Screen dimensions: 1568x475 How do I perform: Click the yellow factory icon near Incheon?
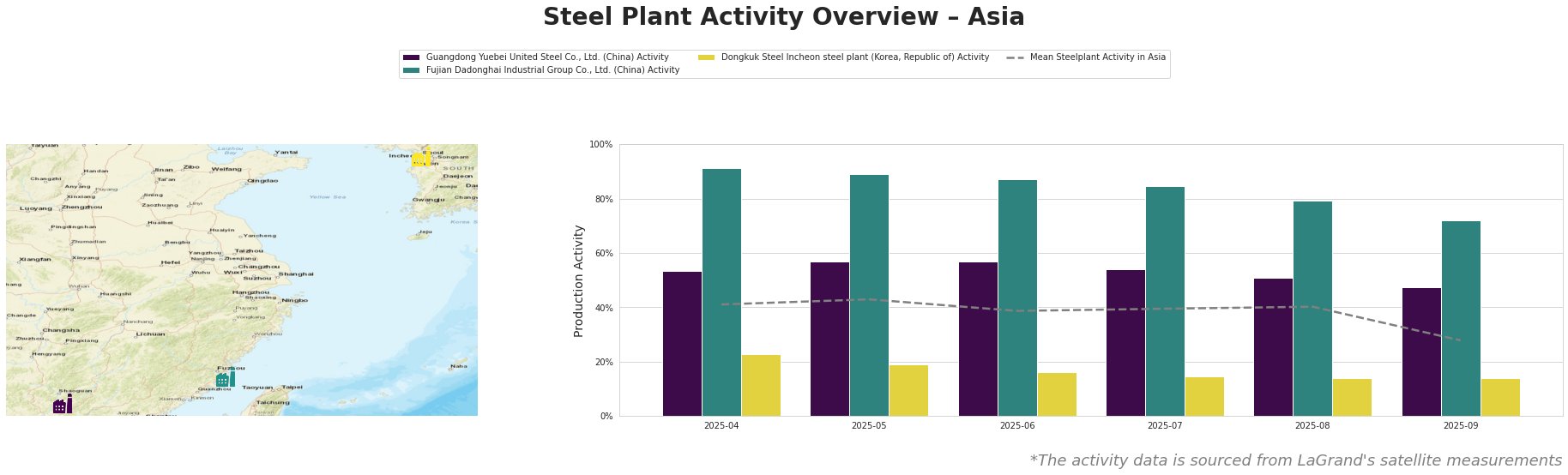click(x=421, y=159)
